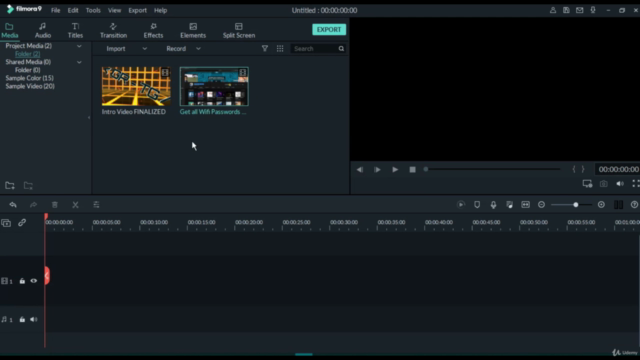Click the trash delete icon in timeline toolbar
This screenshot has width=640, height=360.
coord(55,204)
